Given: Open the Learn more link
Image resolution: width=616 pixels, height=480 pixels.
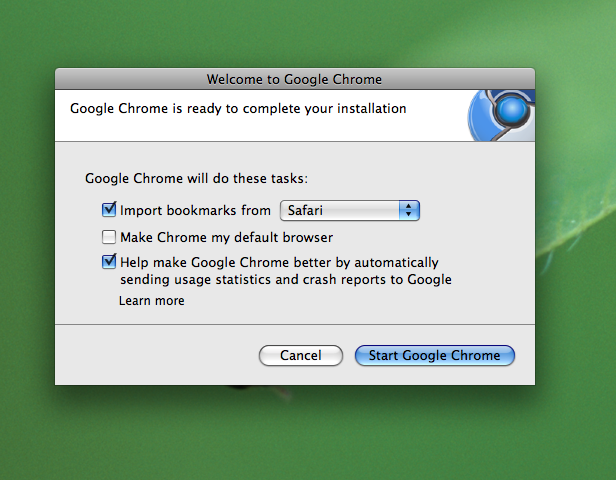Looking at the screenshot, I should (152, 301).
